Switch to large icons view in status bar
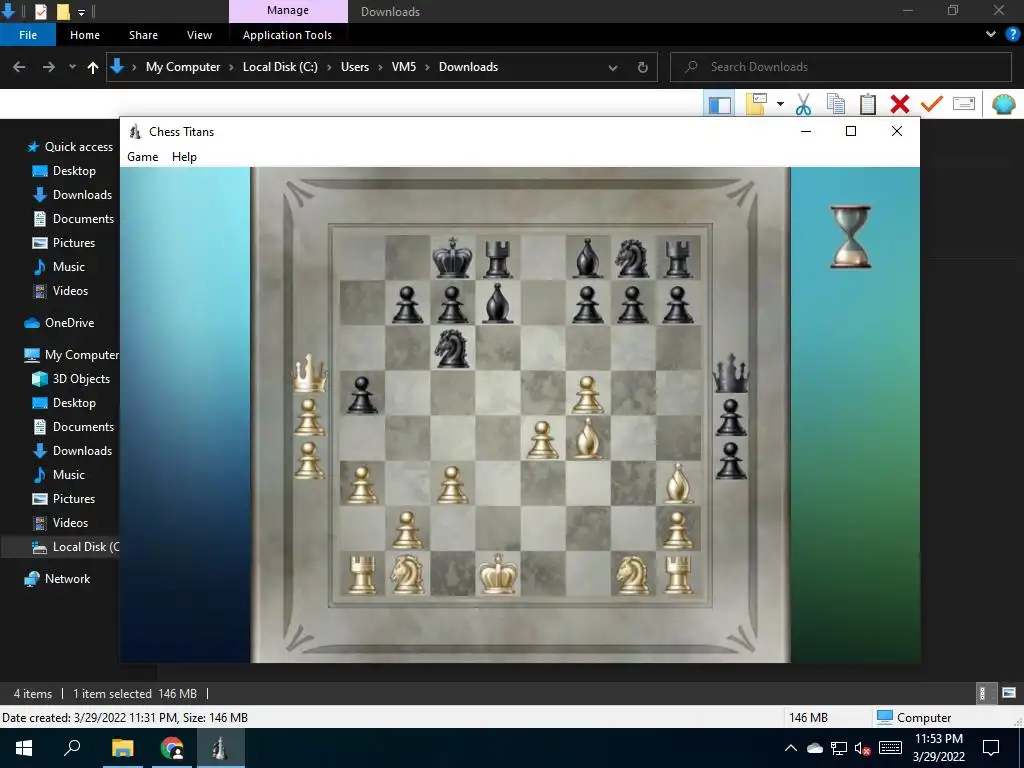The width and height of the screenshot is (1024, 768). [1008, 693]
